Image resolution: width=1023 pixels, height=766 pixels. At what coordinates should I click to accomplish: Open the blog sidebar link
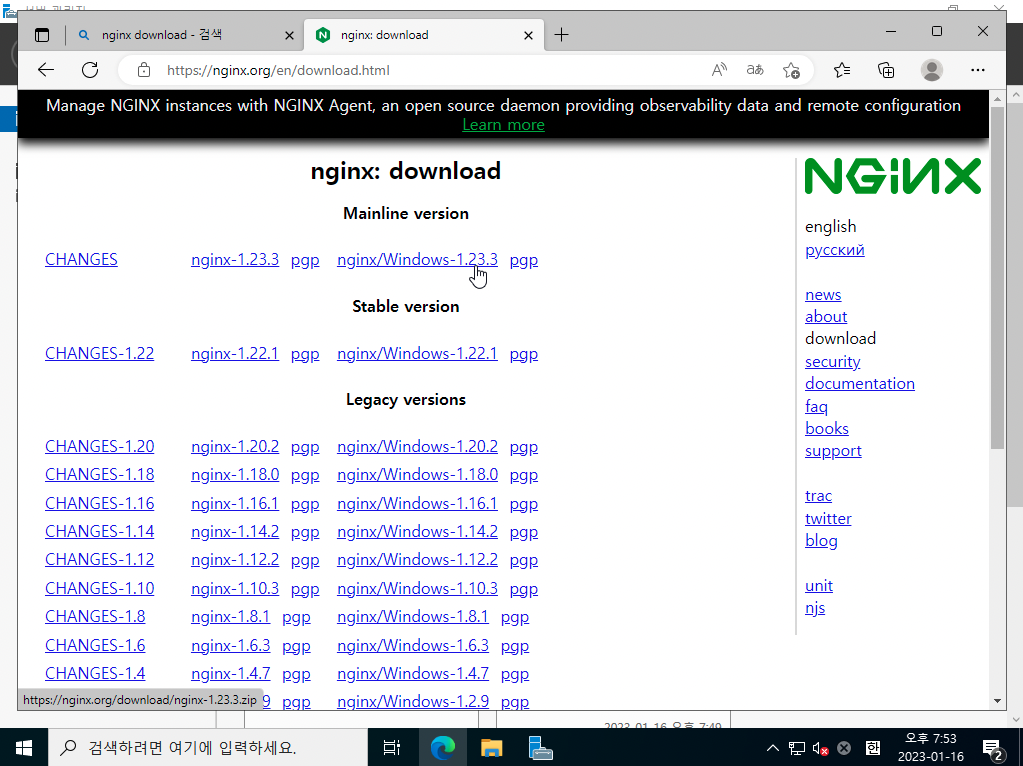(821, 541)
